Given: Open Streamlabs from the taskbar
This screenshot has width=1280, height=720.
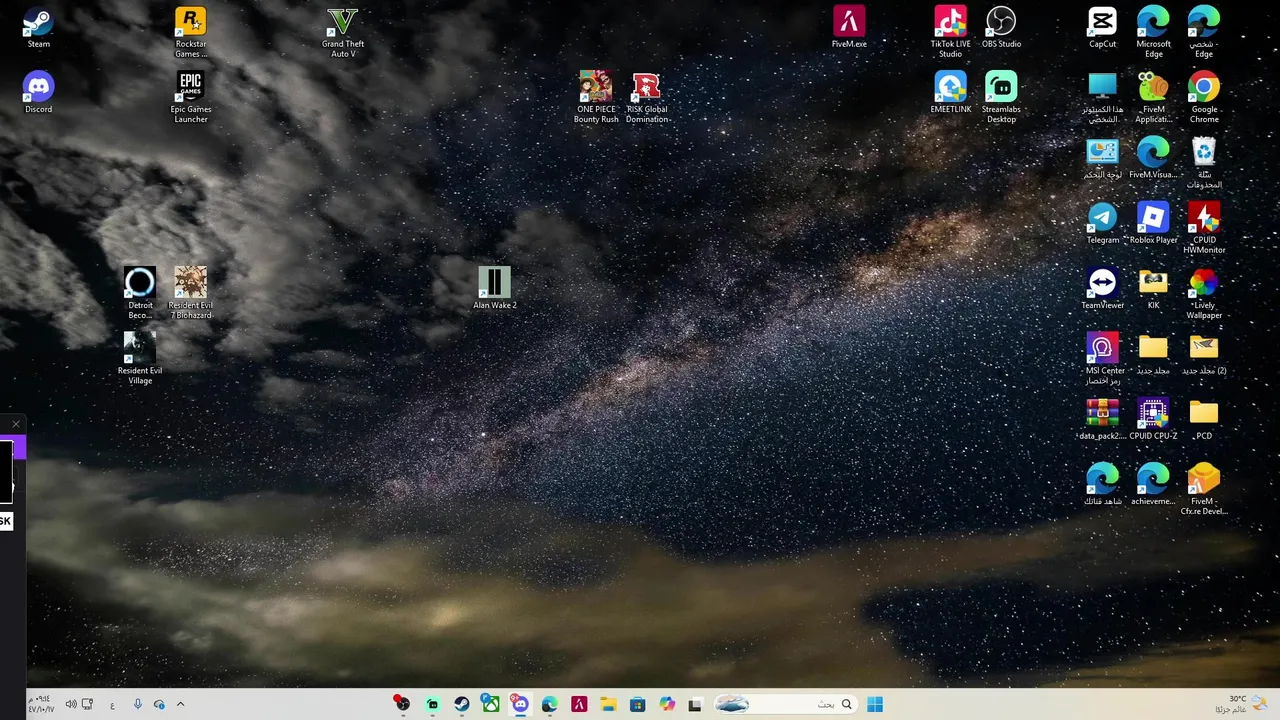Looking at the screenshot, I should 432,704.
